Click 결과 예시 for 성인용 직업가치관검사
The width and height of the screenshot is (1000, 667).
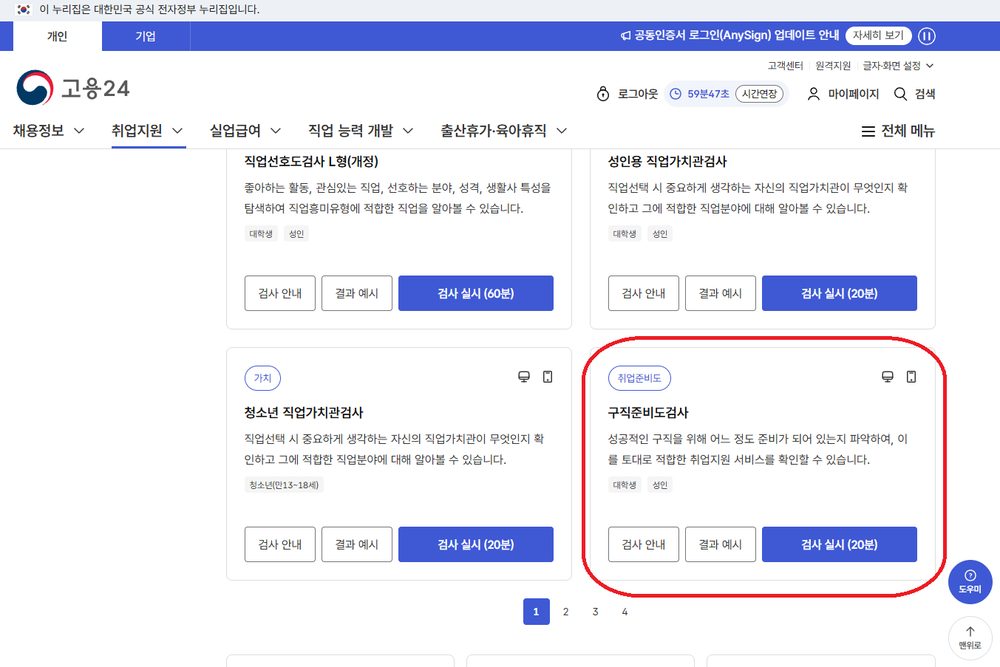point(720,293)
